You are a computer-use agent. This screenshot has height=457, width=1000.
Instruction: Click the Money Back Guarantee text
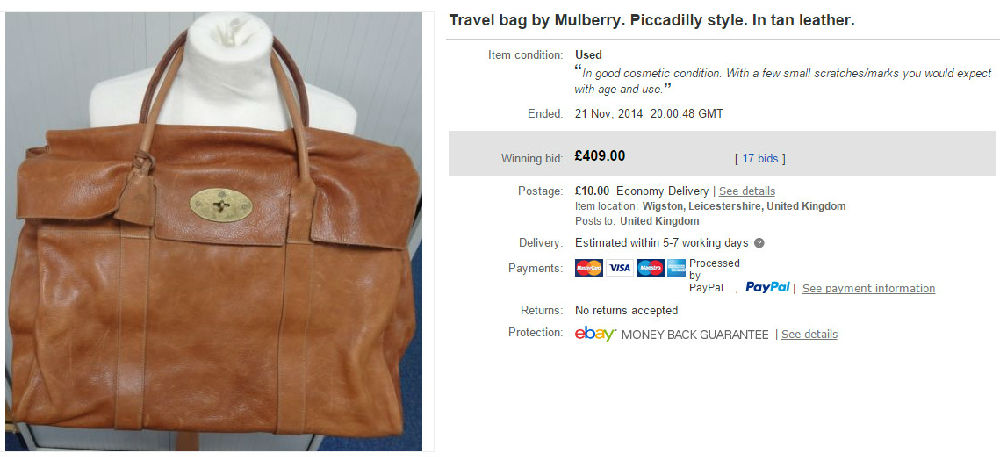(x=695, y=335)
